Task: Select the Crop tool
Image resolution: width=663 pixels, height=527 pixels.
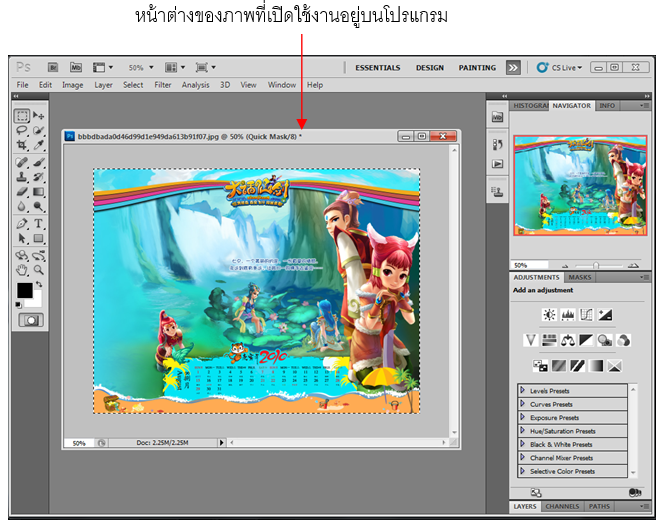Action: (x=22, y=145)
